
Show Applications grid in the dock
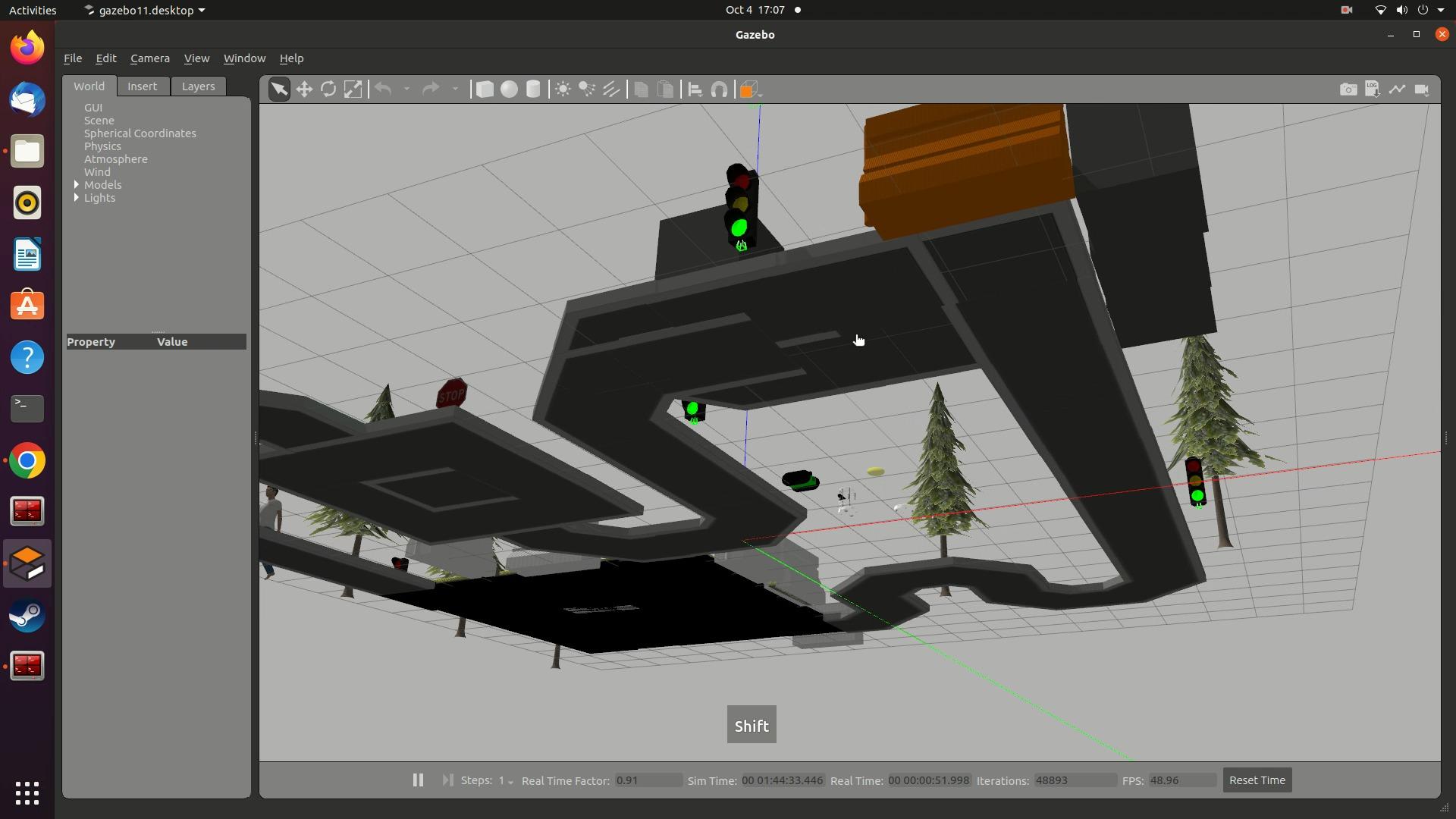pos(27,793)
